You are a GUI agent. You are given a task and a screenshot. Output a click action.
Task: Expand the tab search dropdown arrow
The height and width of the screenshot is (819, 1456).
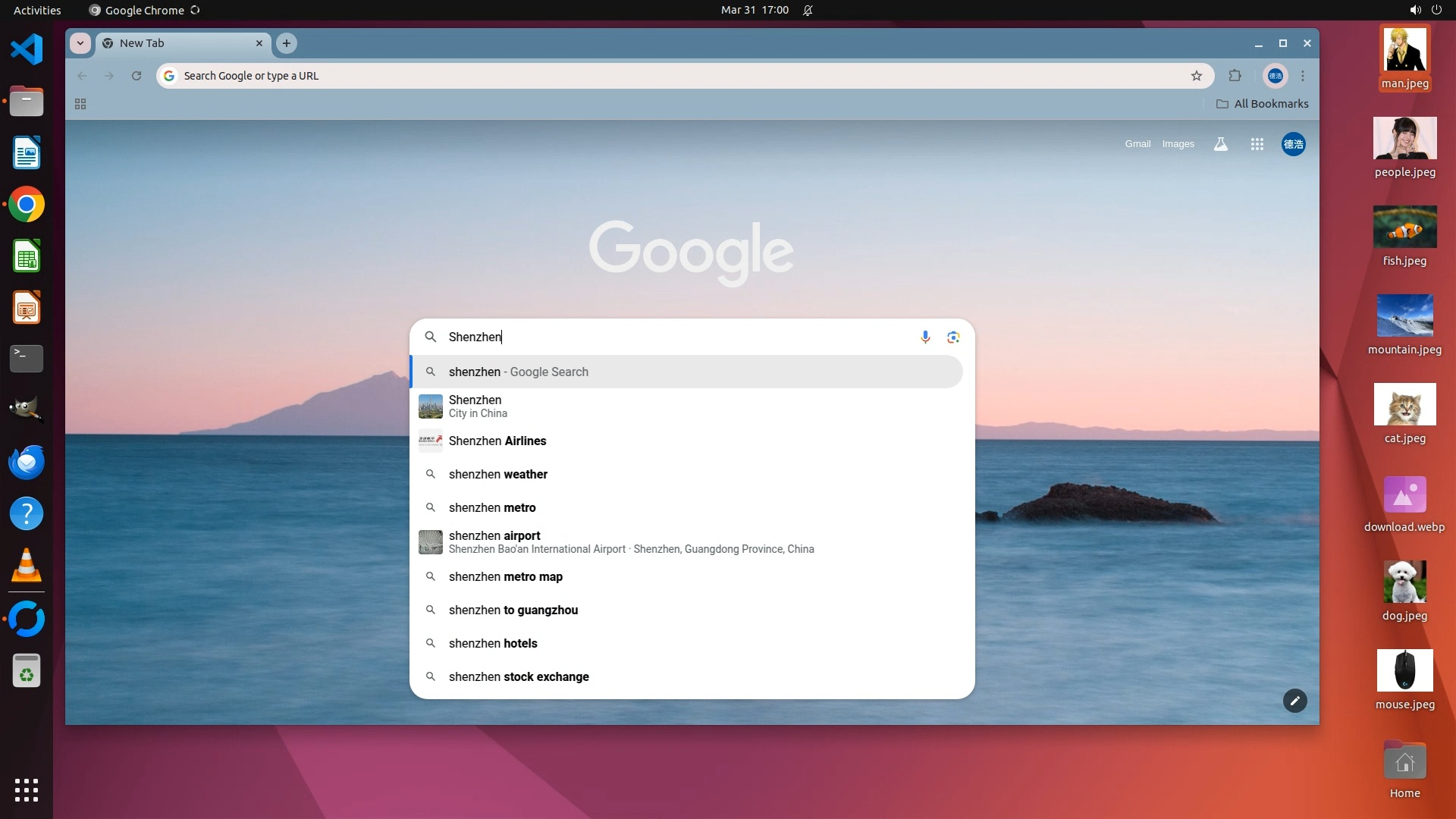[80, 43]
